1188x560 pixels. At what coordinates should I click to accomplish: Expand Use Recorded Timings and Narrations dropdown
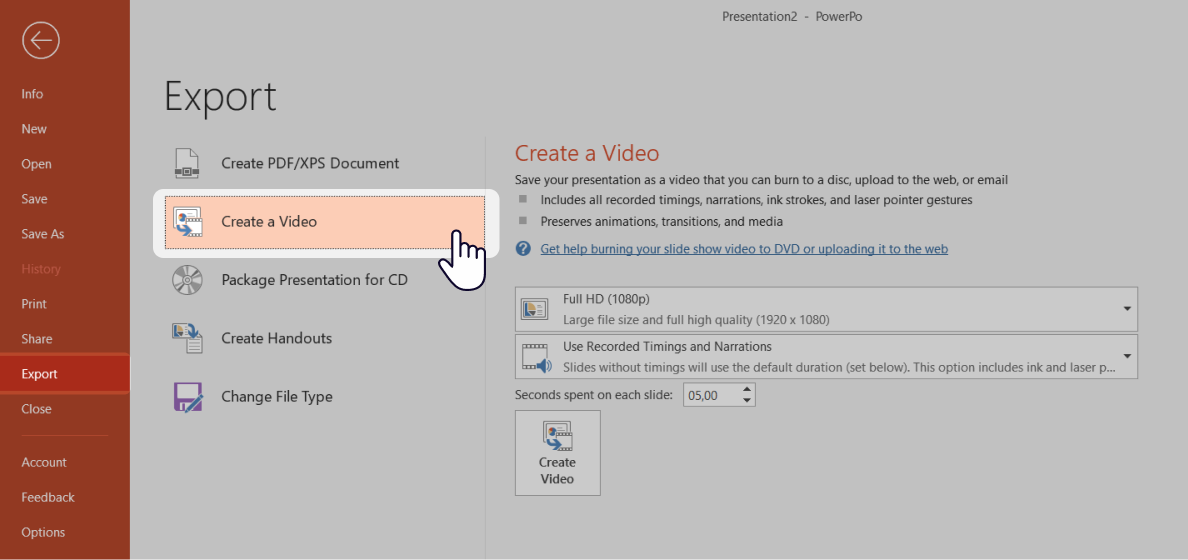(827, 356)
